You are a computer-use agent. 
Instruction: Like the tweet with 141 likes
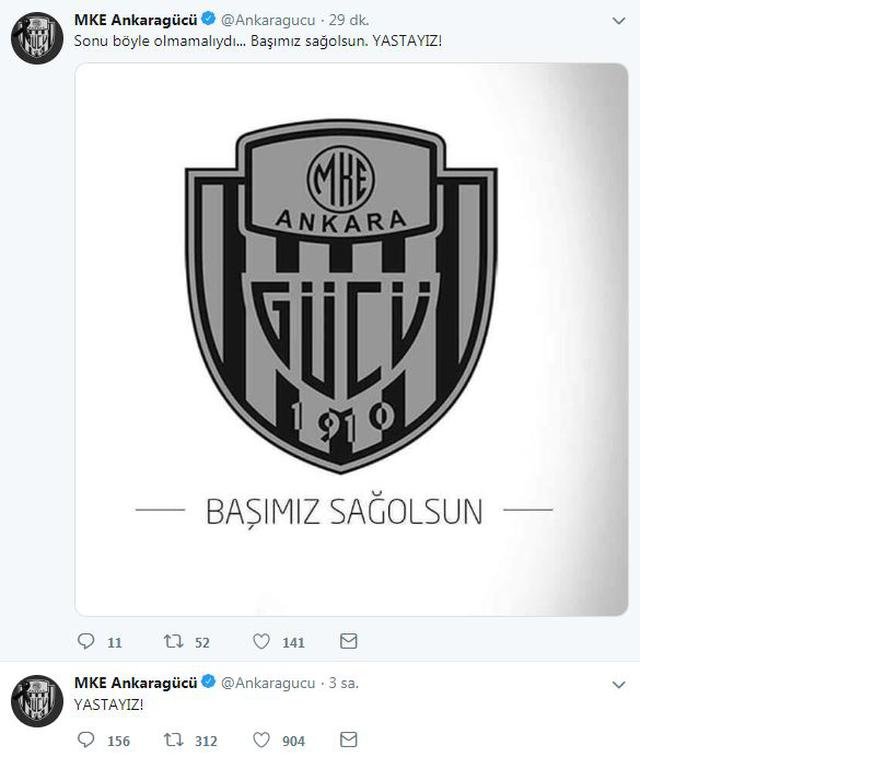point(262,641)
